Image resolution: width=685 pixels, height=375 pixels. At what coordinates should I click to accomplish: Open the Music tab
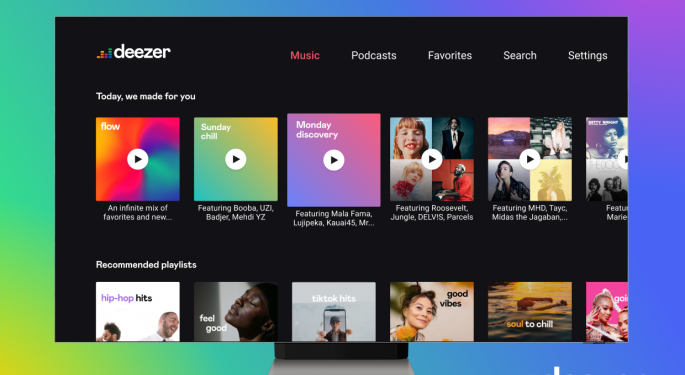[305, 56]
